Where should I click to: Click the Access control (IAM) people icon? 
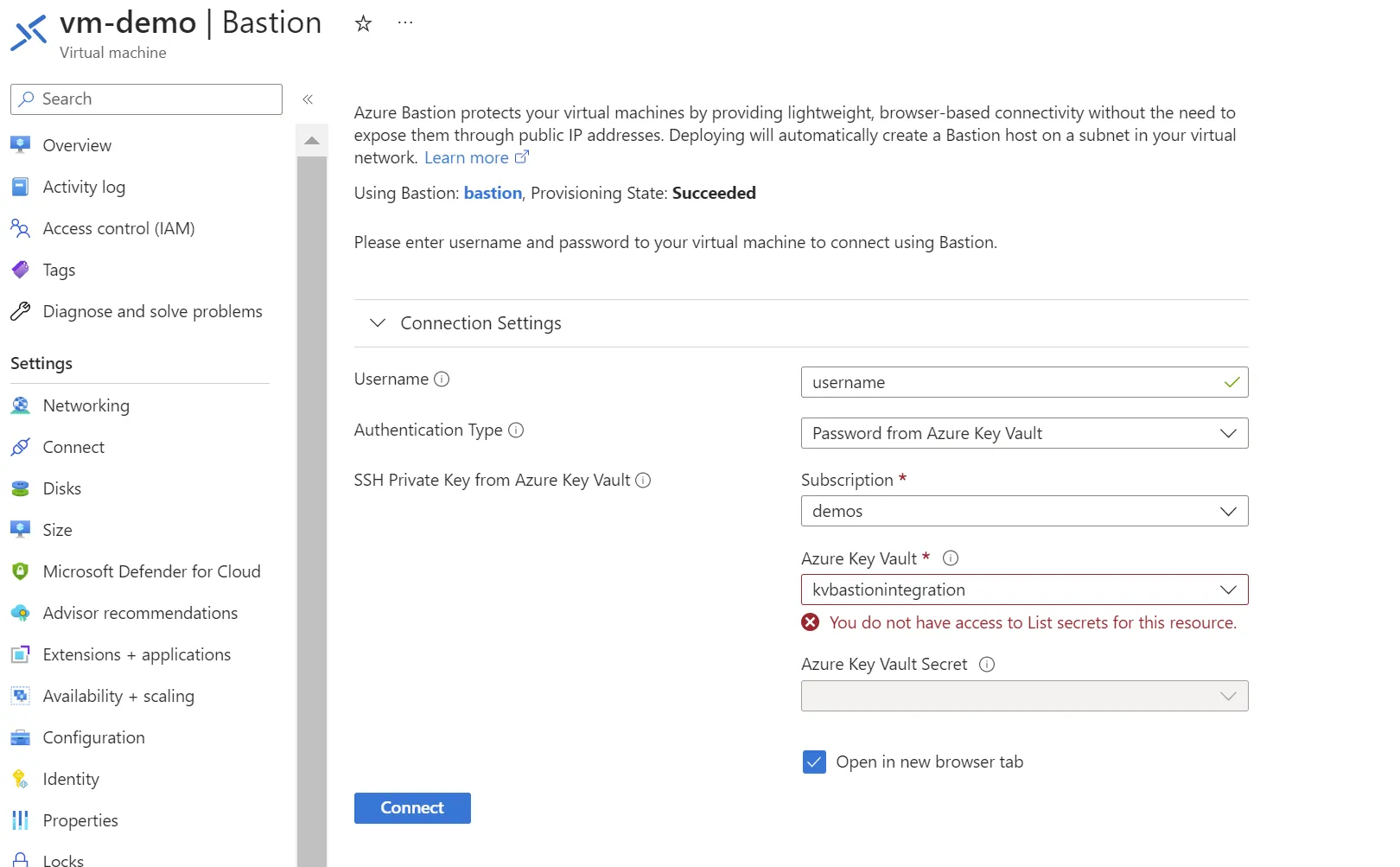coord(20,228)
